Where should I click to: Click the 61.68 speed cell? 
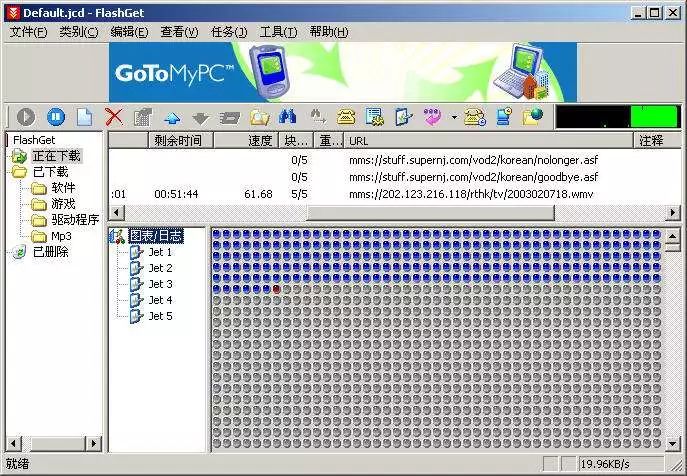point(259,194)
